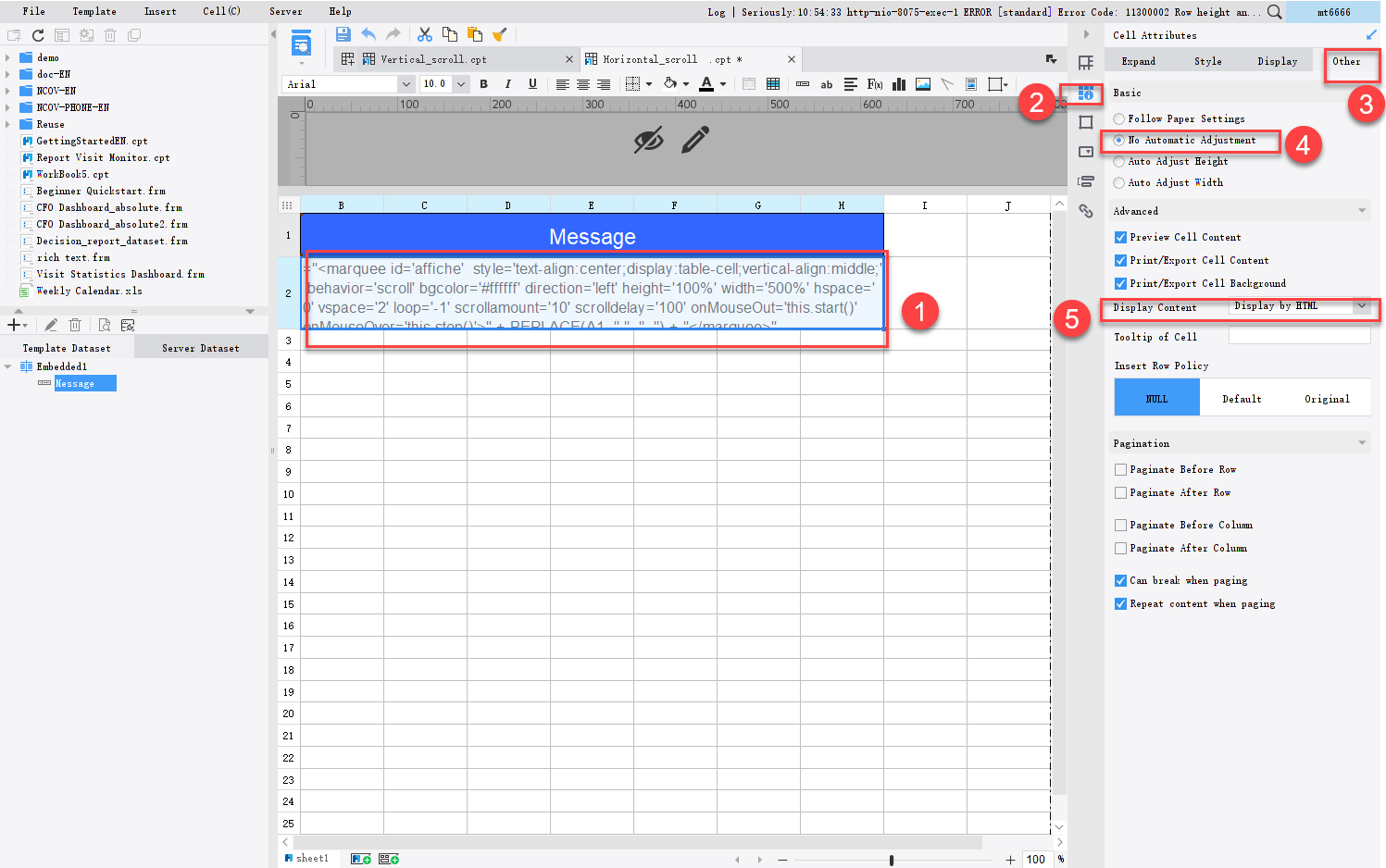Disable the Preview Cell Content checkbox
This screenshot has width=1386, height=868.
1119,237
